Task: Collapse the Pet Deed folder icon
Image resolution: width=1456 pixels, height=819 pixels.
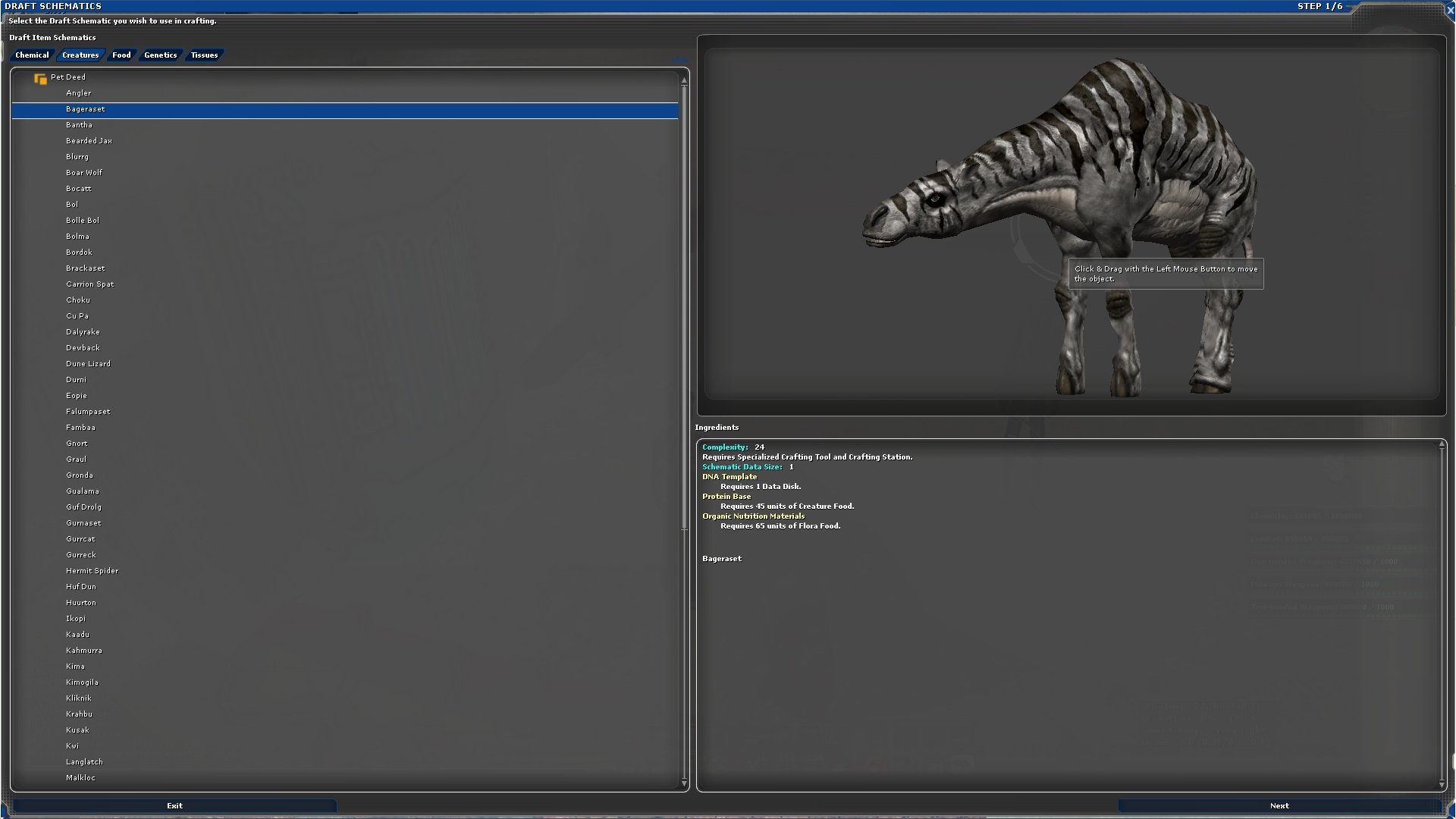Action: 40,78
